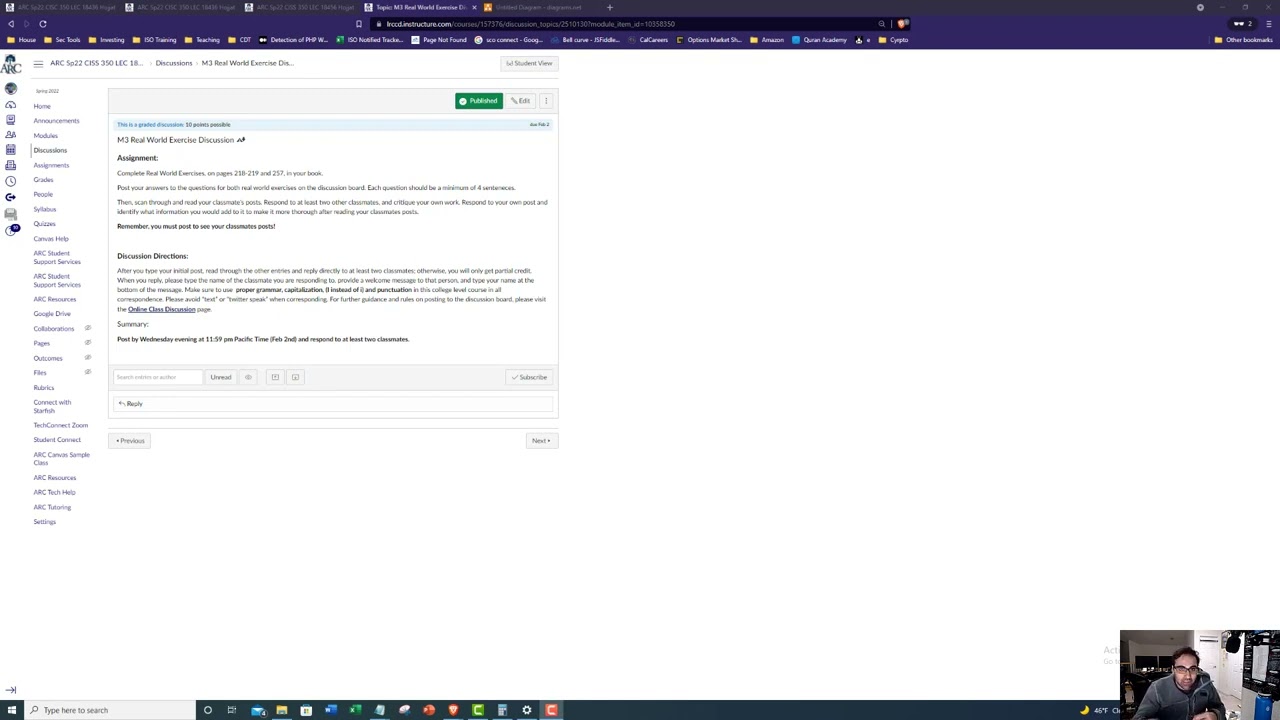Open Canvas Help in course navigation
This screenshot has height=720, width=1280.
tap(51, 239)
